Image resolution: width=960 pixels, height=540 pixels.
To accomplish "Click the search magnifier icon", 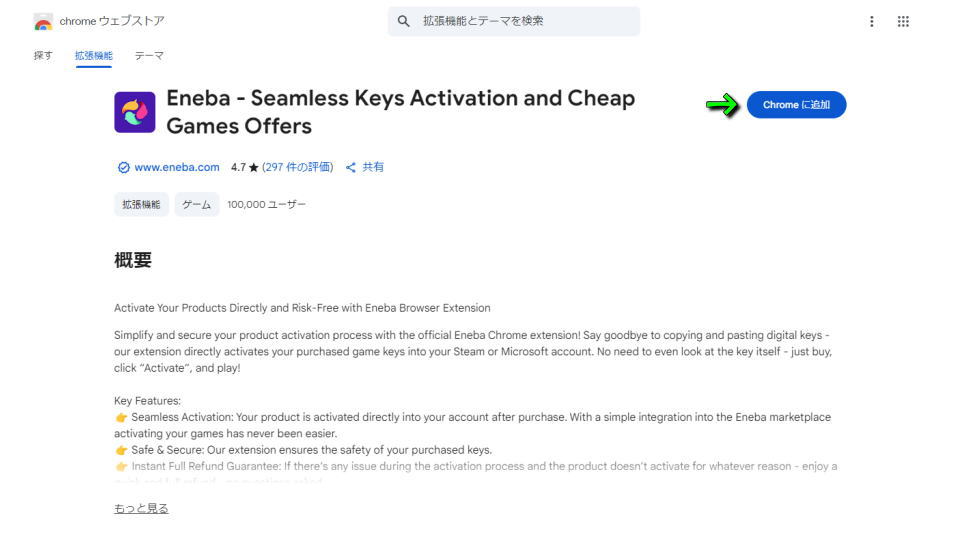I will 403,21.
